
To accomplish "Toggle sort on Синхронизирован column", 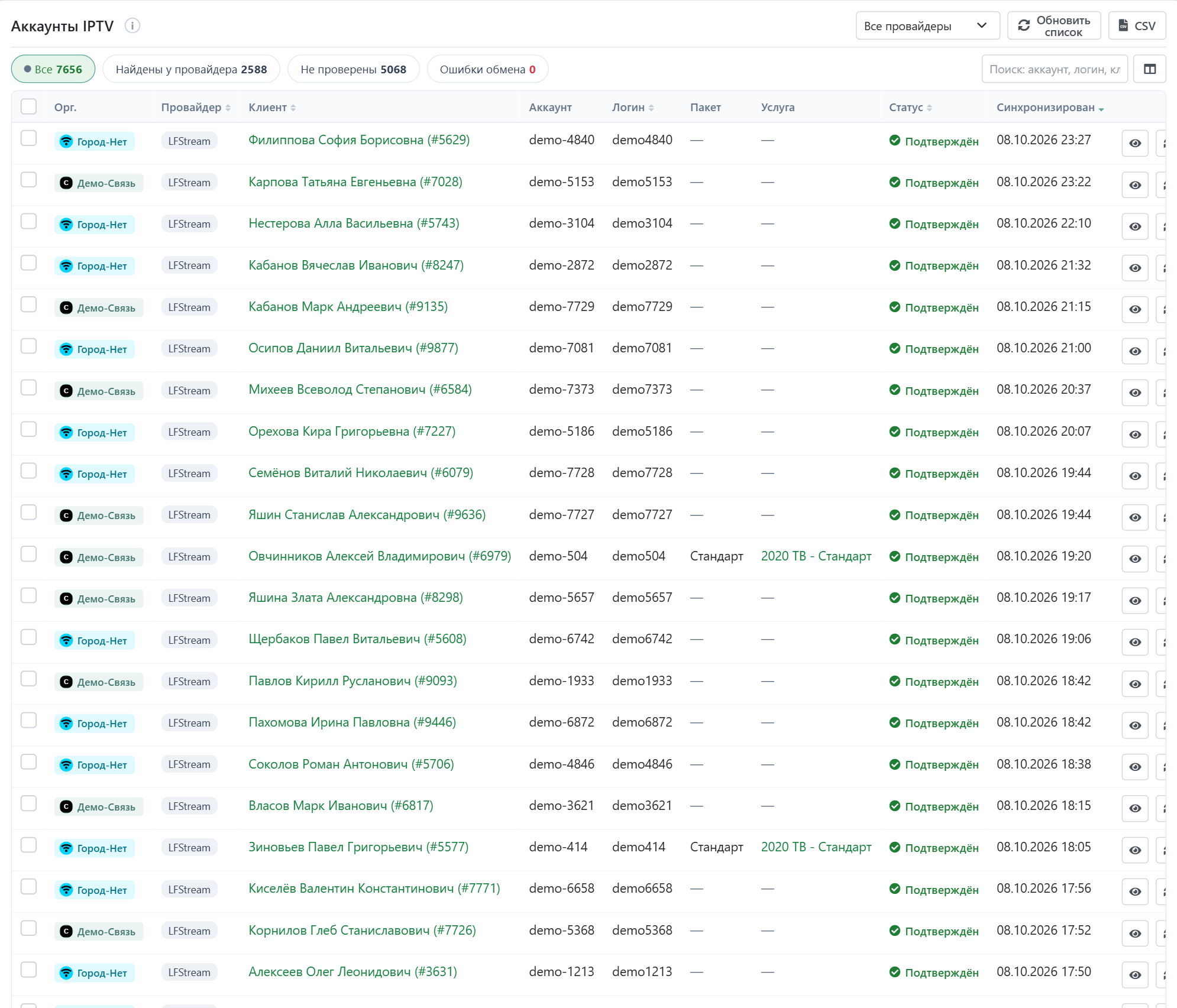I will [x=1050, y=108].
